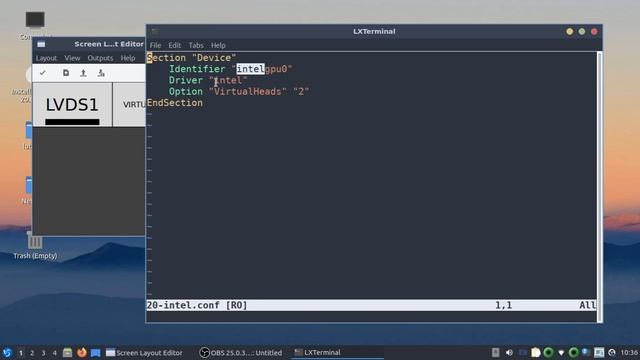Open the Edit menu in LXTerminal
This screenshot has width=640, height=360.
tap(175, 45)
